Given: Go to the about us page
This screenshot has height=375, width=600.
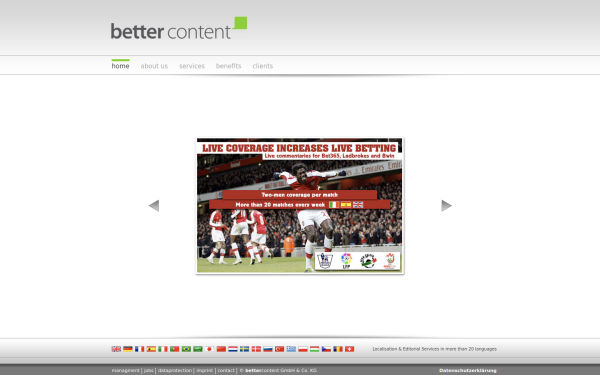Looking at the screenshot, I should (x=154, y=66).
